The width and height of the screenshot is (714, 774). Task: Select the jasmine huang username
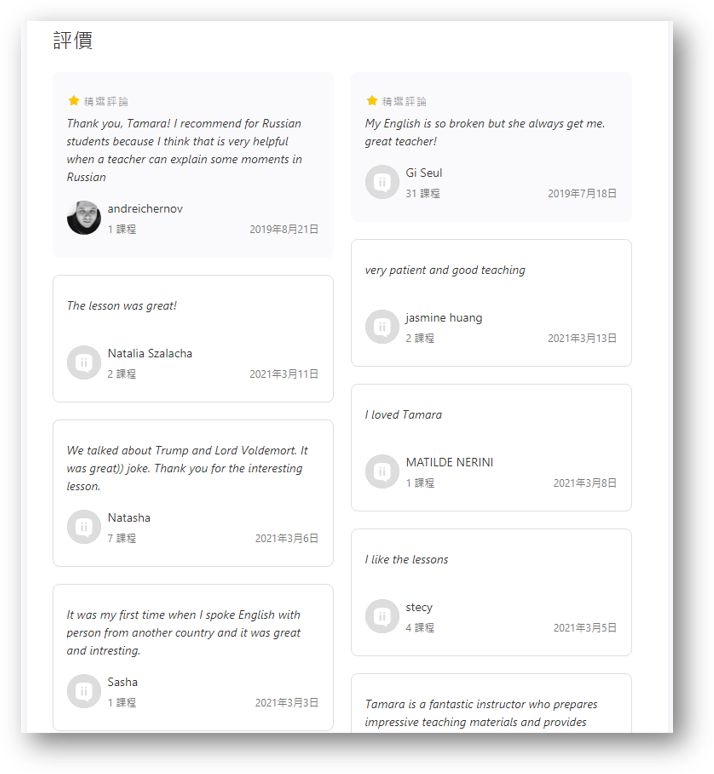pyautogui.click(x=444, y=318)
